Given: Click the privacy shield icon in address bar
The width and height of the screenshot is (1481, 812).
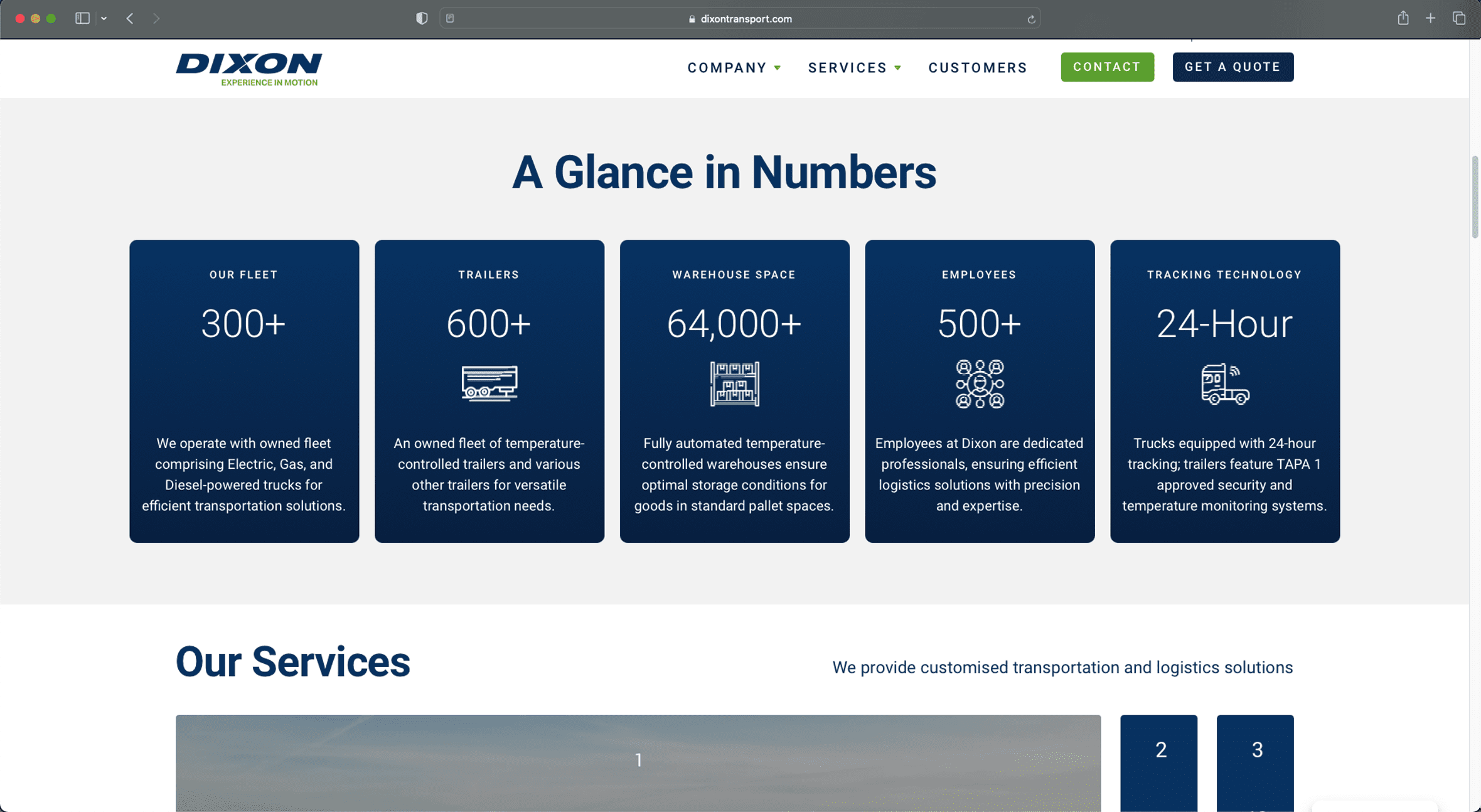Looking at the screenshot, I should [421, 18].
